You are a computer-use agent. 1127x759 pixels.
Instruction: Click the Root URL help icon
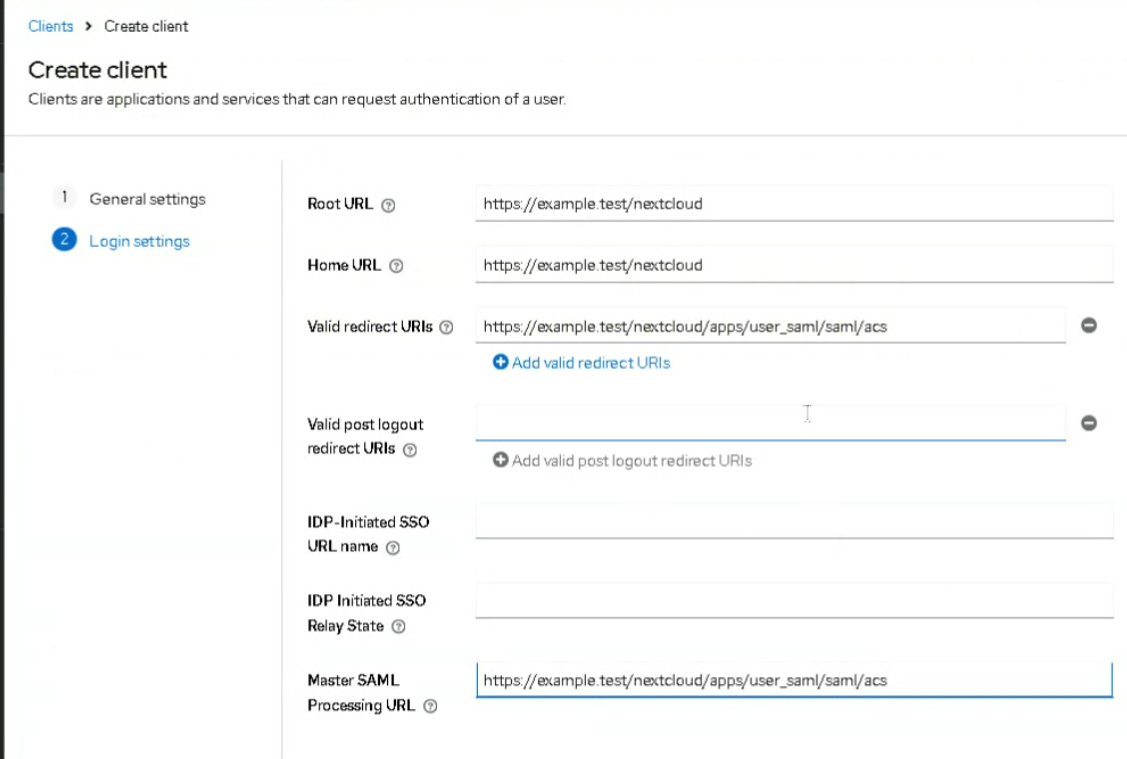(x=389, y=205)
